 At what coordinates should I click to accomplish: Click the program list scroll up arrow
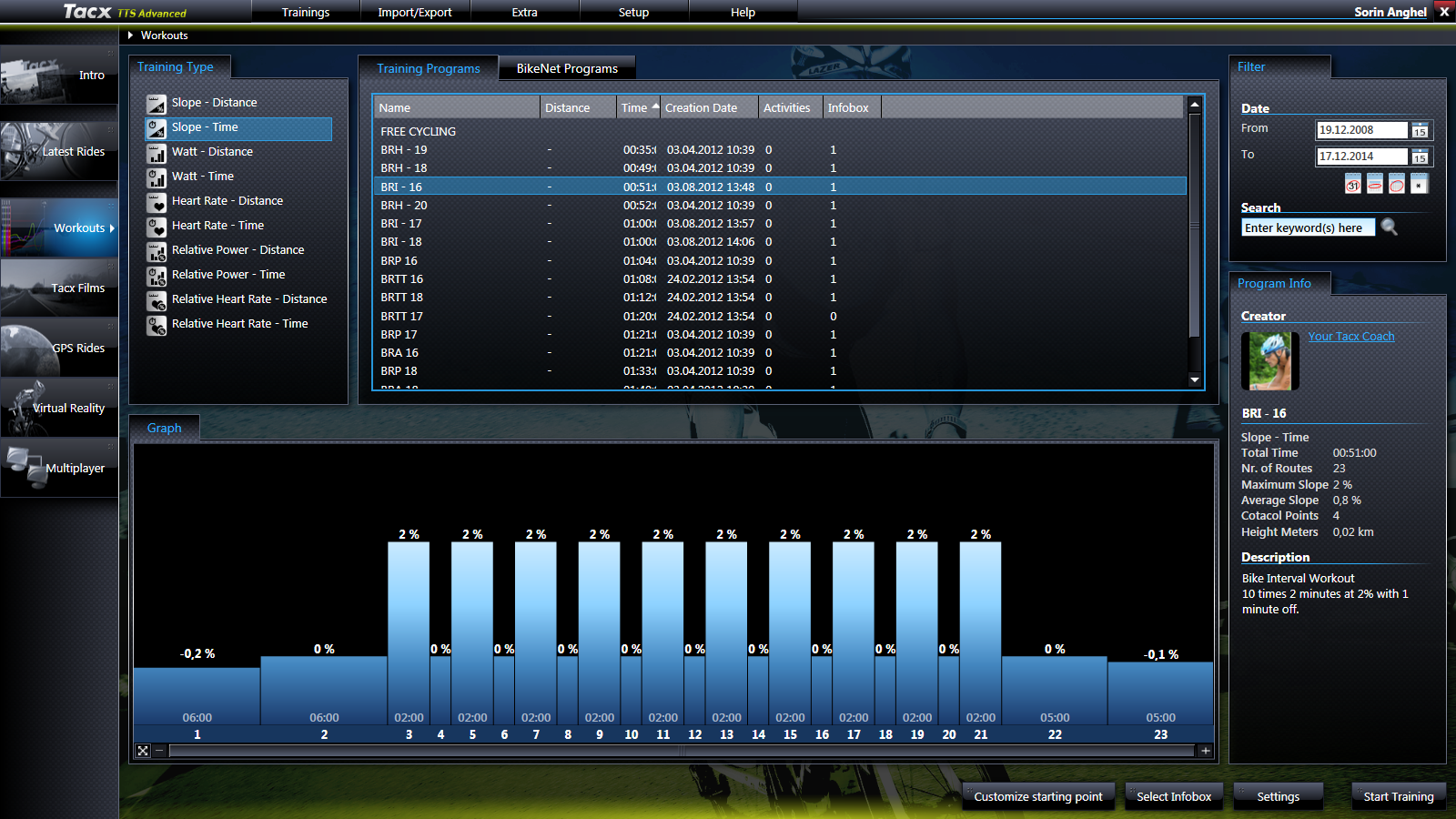click(x=1195, y=105)
